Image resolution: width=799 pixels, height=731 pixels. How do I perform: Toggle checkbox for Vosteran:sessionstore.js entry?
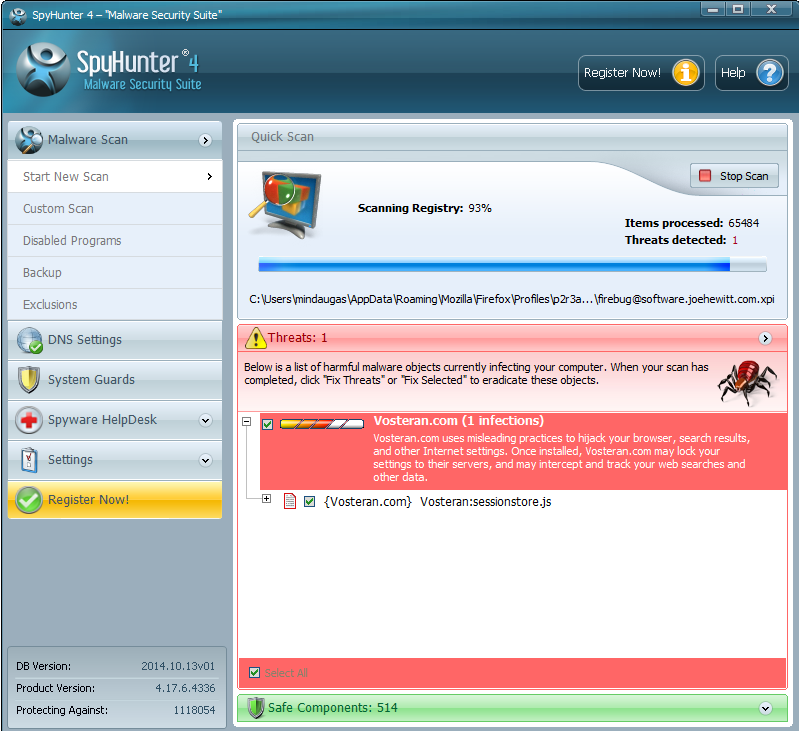309,501
